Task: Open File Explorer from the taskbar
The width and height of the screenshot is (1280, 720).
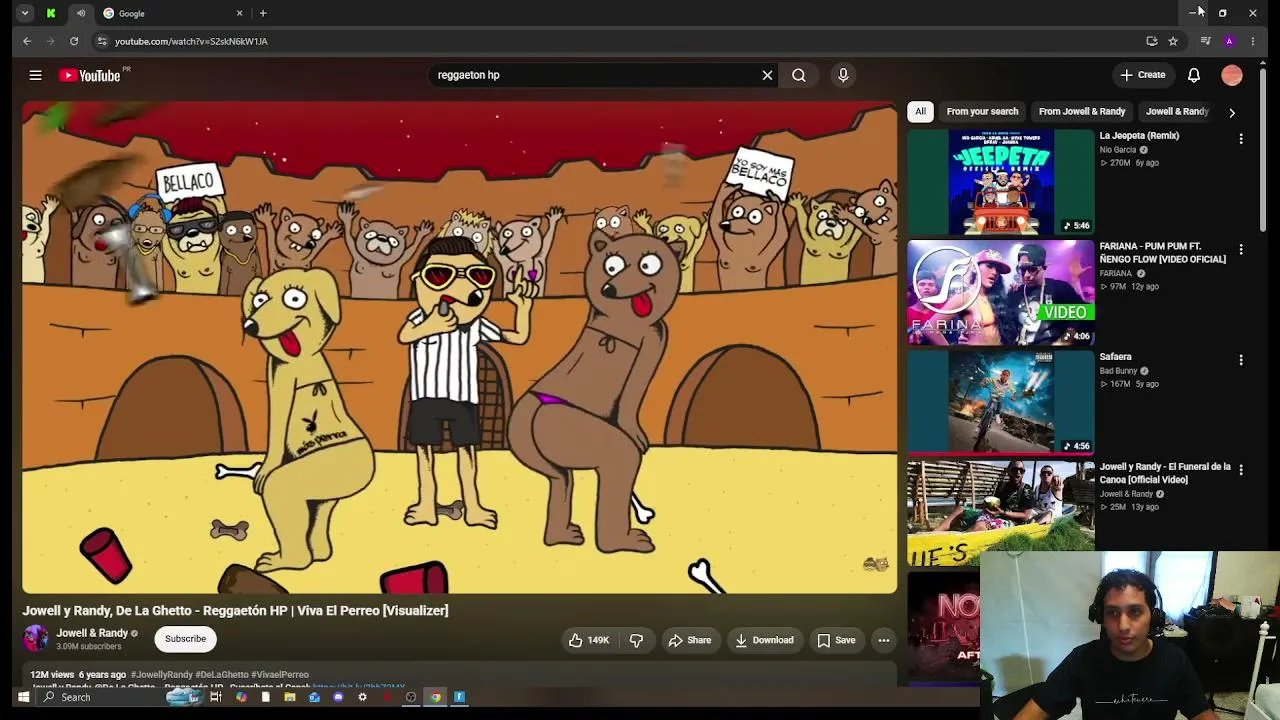Action: tap(290, 697)
